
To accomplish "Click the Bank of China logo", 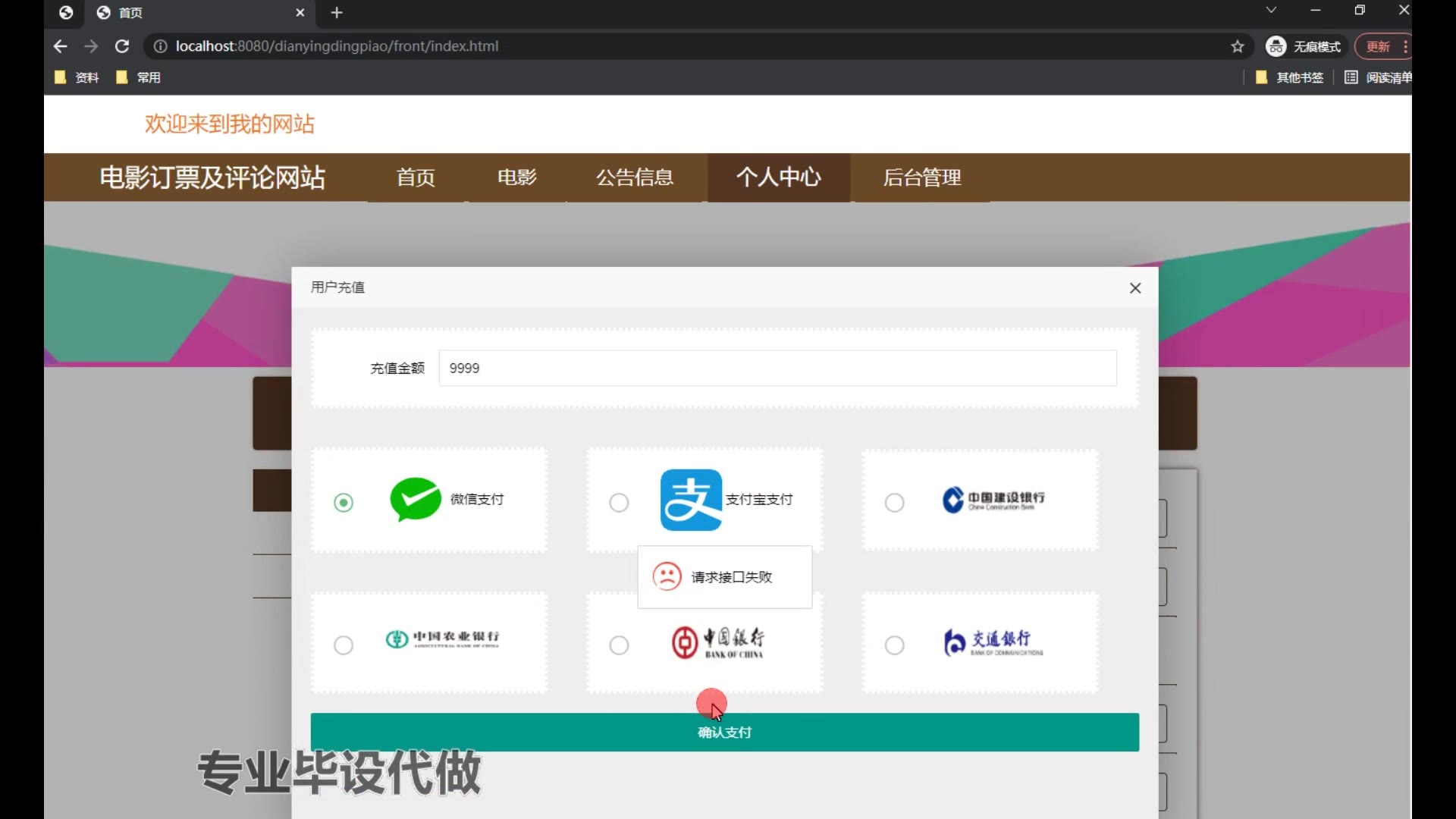I will click(717, 642).
